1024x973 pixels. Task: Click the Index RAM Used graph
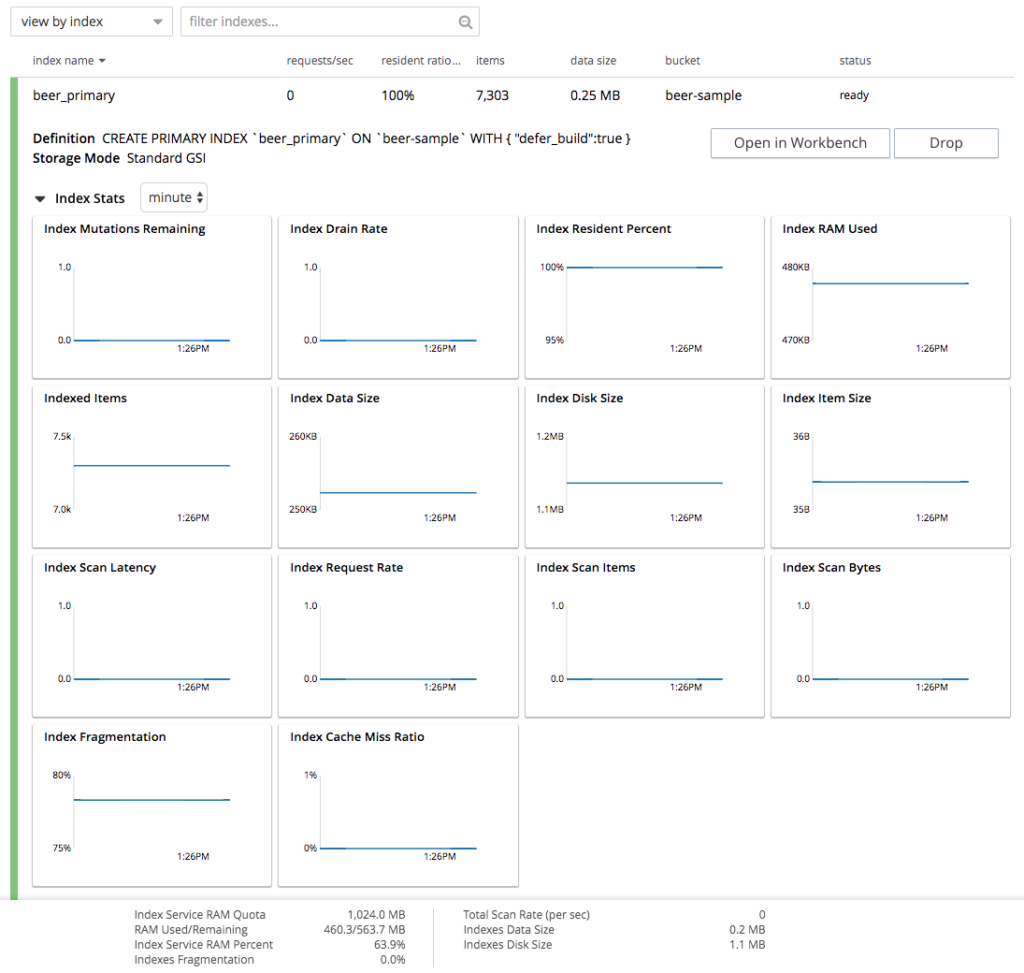click(890, 295)
